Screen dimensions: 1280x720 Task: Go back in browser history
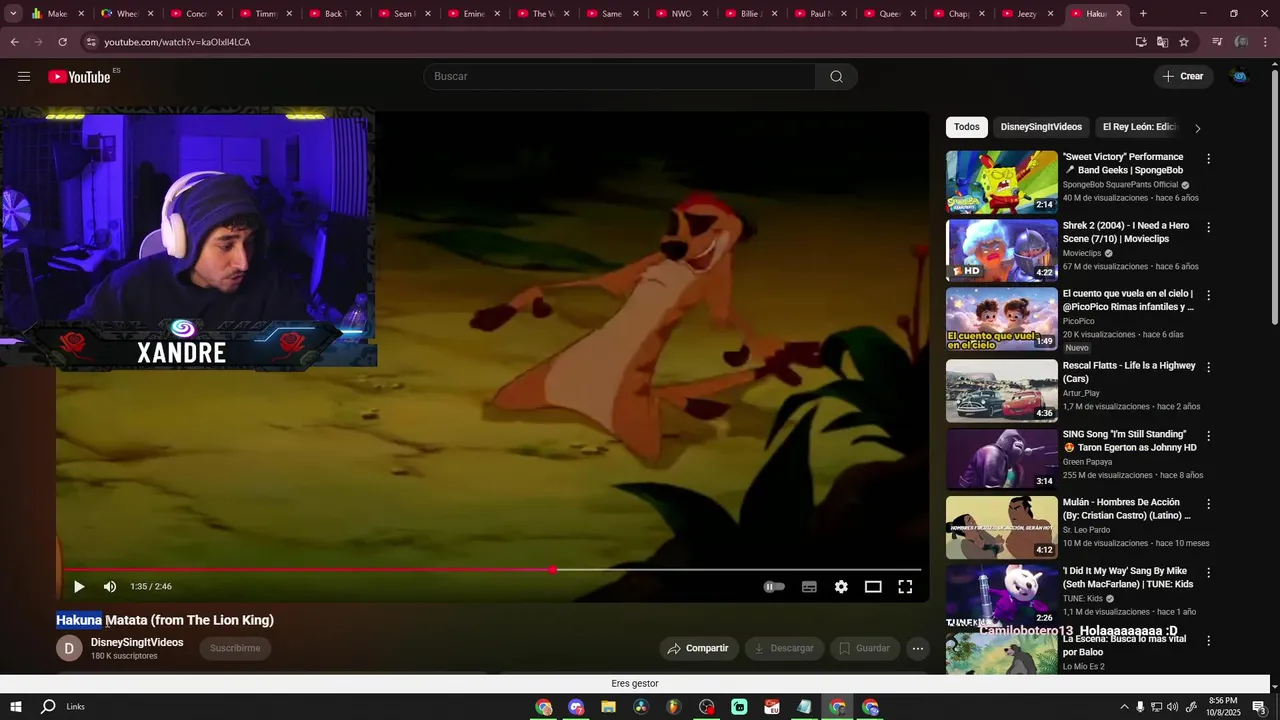click(14, 42)
